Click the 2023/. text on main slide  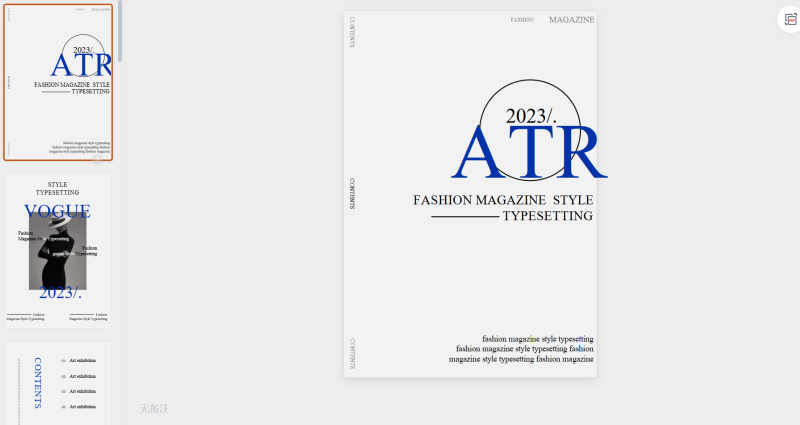(x=531, y=116)
